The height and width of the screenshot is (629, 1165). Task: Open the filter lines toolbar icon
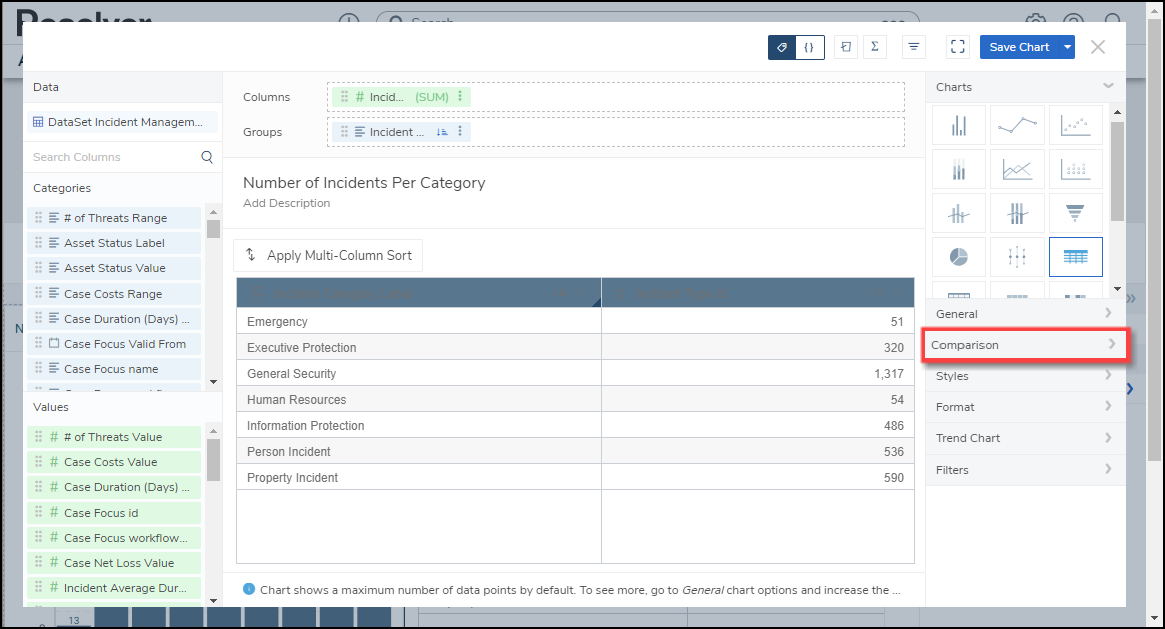[913, 47]
